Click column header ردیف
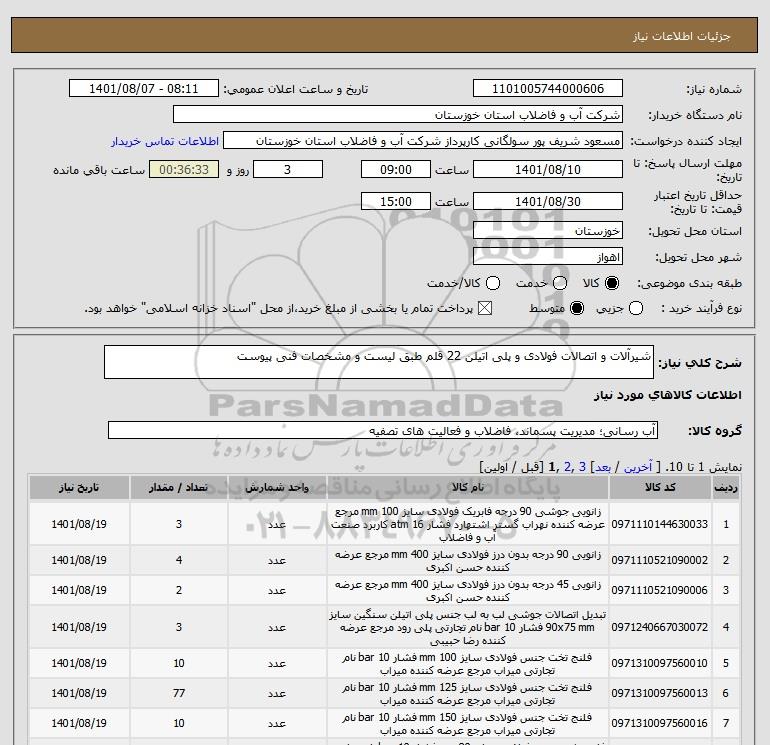Viewport: 770px width, 745px height. (725, 487)
